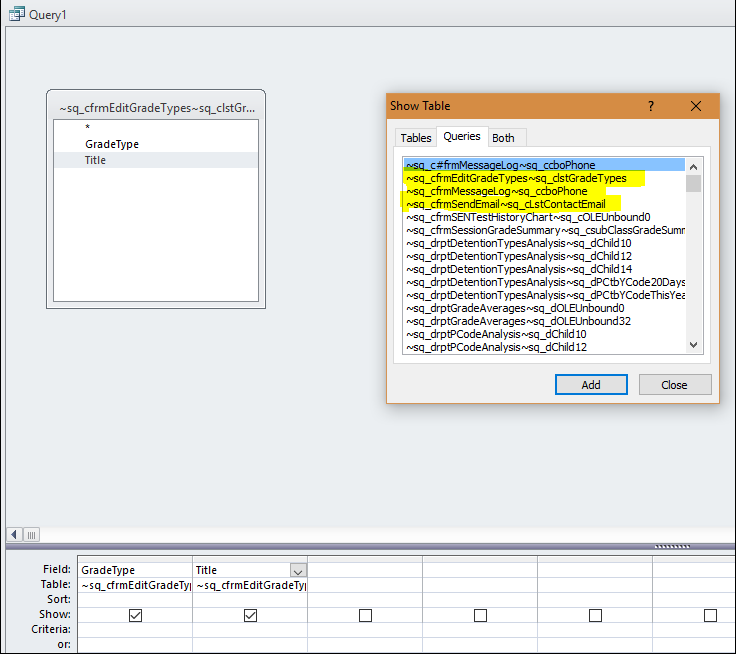
Task: Check Show box in third grid column
Action: (x=365, y=615)
